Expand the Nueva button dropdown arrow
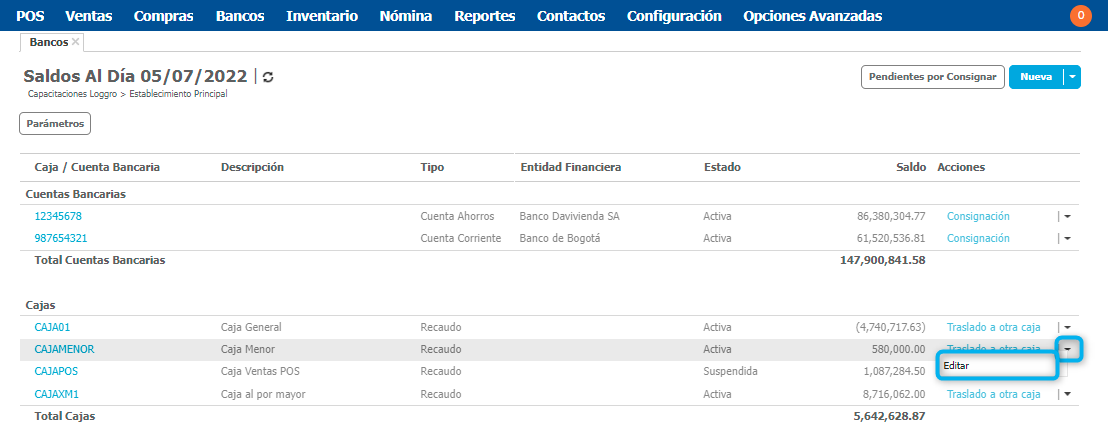Image resolution: width=1108 pixels, height=436 pixels. click(x=1072, y=77)
